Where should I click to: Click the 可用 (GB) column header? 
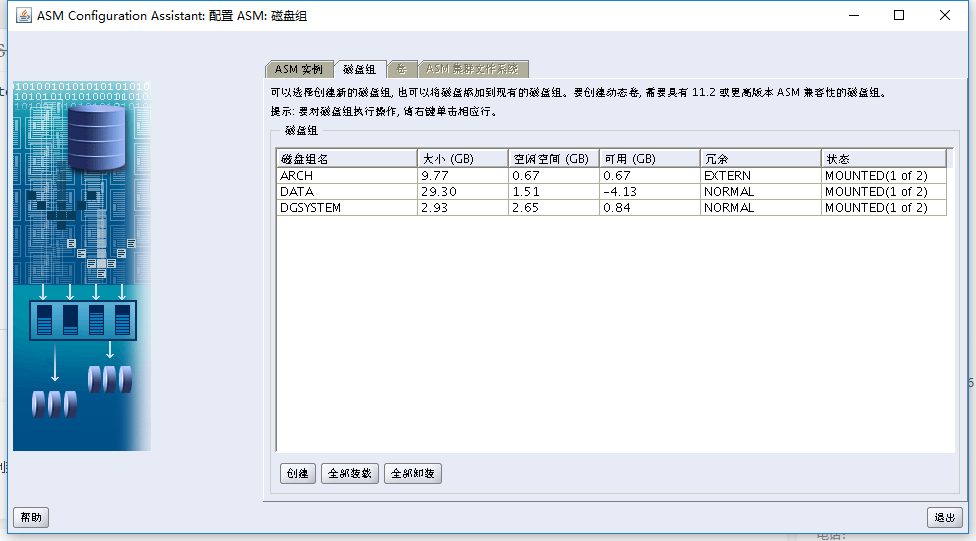(649, 159)
